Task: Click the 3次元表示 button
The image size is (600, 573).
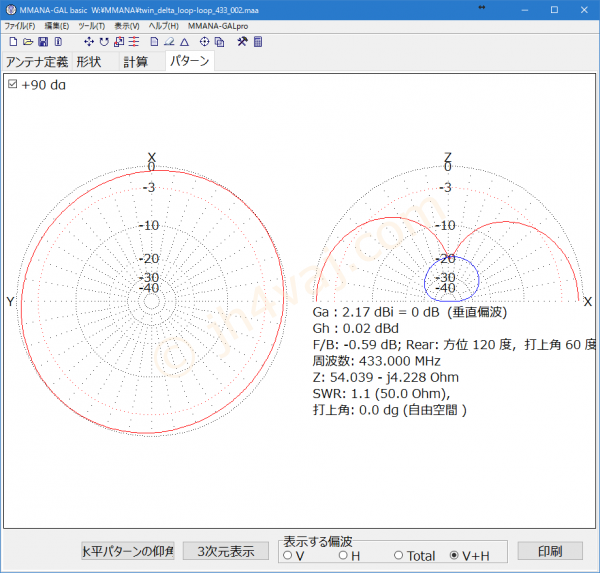Action: point(226,551)
